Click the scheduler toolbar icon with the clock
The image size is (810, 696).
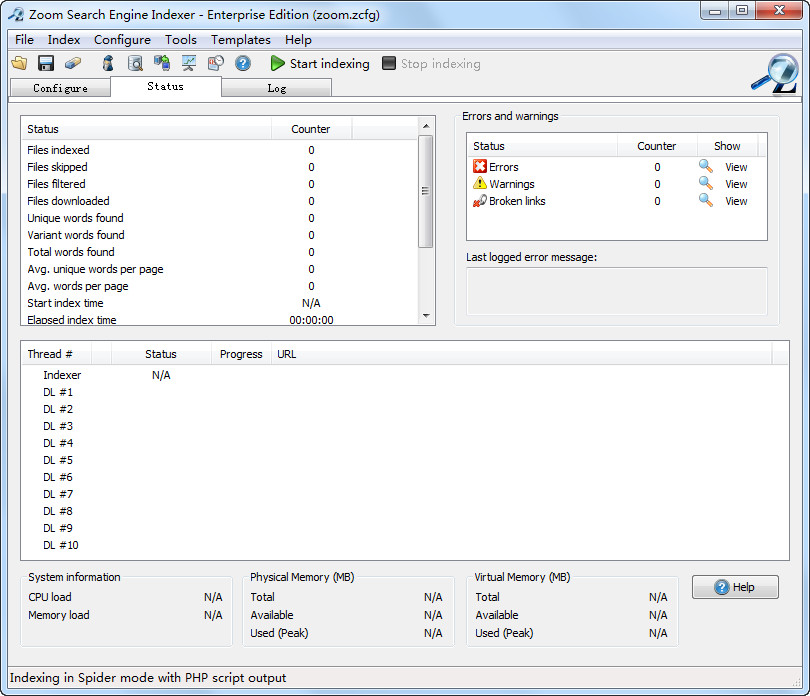pyautogui.click(x=216, y=62)
